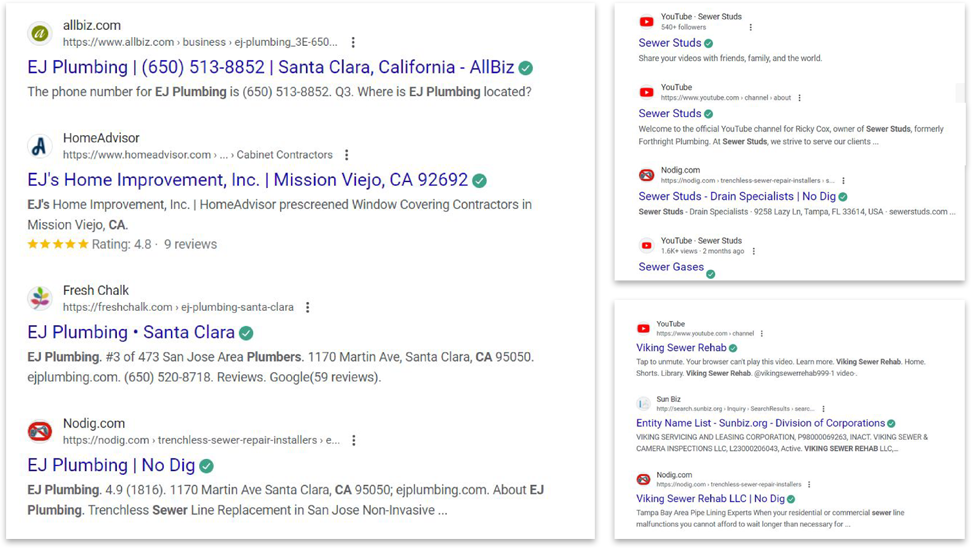Click the verified badge after Drain Specialists | No Dig

point(843,197)
